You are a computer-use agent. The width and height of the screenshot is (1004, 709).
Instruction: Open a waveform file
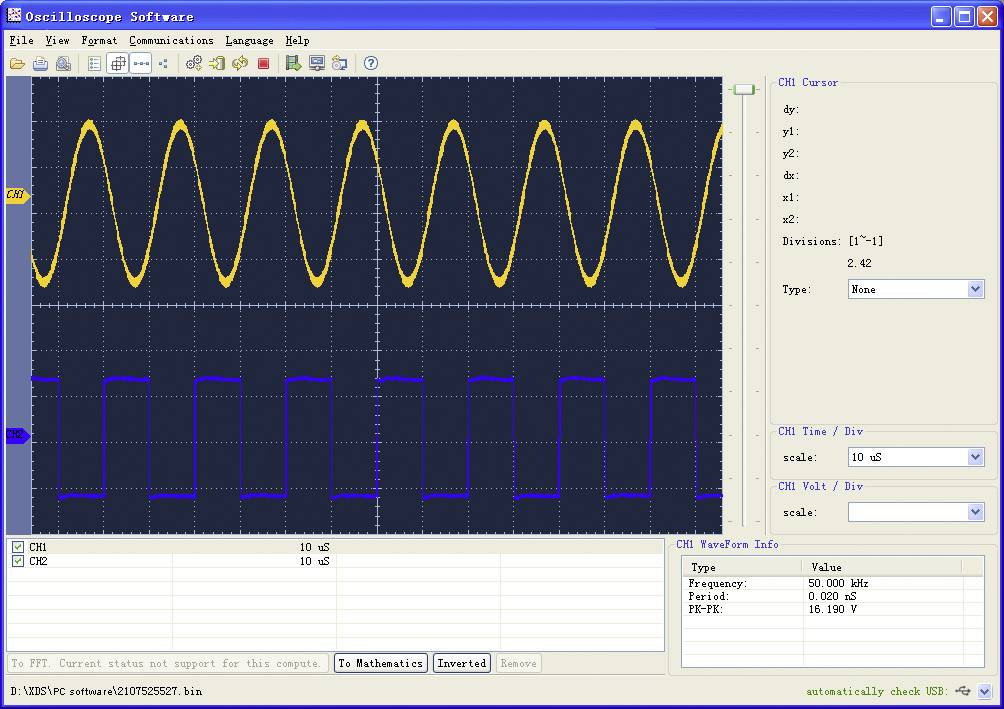[18, 63]
